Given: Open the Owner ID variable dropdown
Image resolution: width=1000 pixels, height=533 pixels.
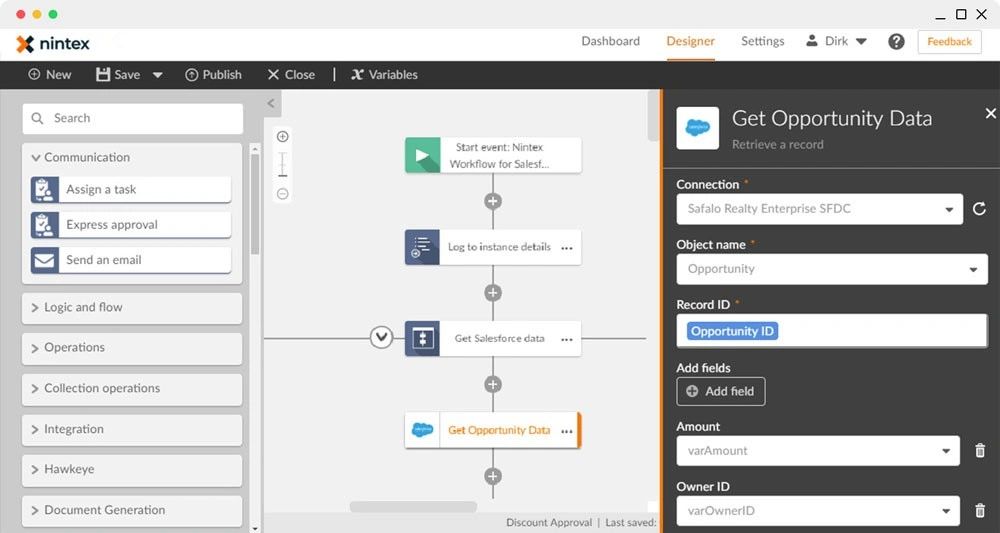Looking at the screenshot, I should (818, 511).
